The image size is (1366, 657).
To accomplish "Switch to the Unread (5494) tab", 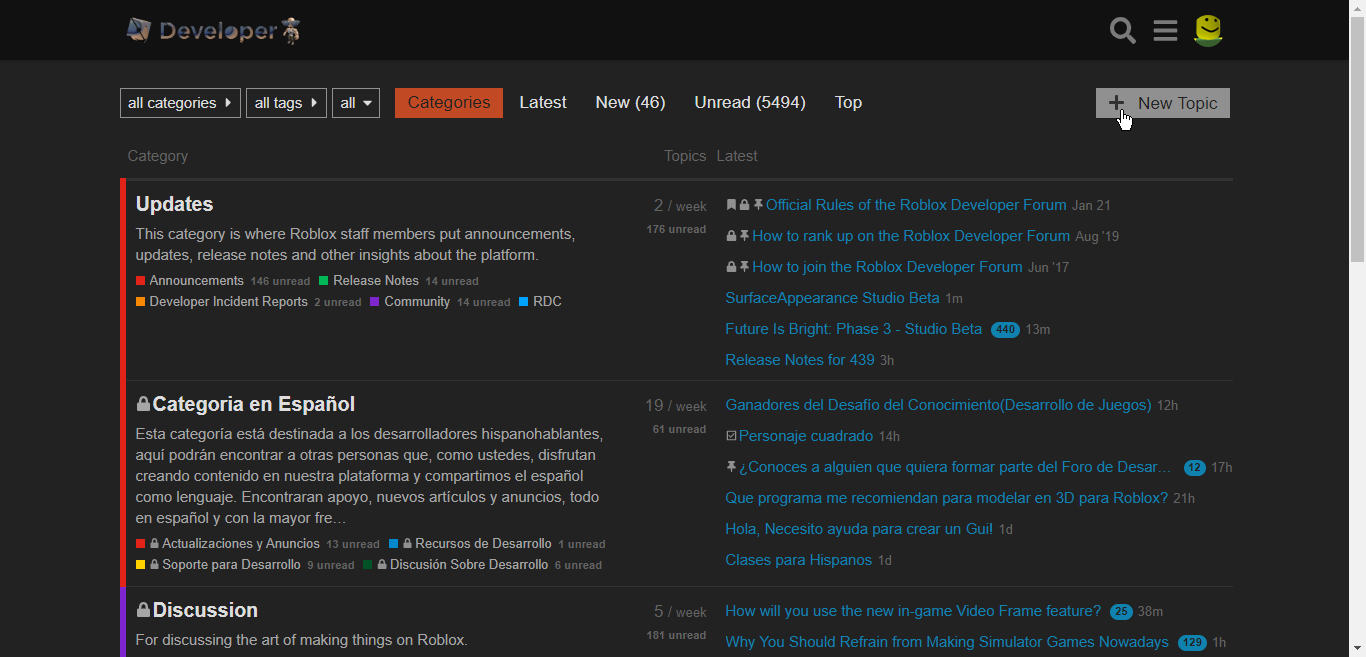I will tap(750, 103).
